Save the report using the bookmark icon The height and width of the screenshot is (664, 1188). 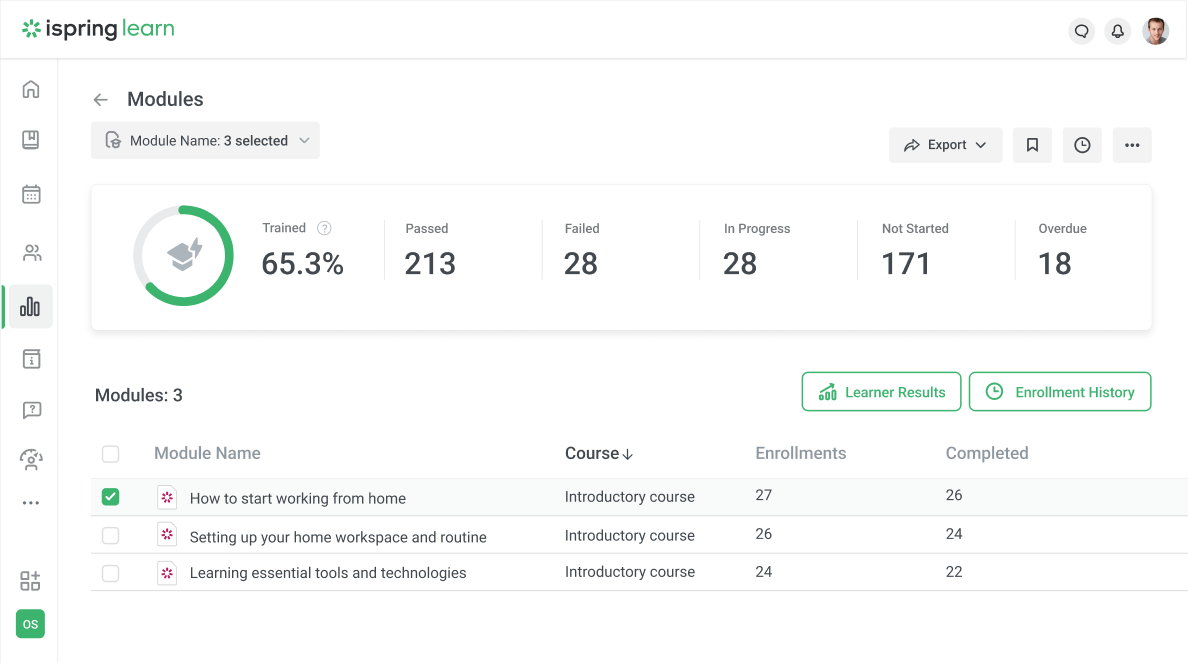point(1032,145)
